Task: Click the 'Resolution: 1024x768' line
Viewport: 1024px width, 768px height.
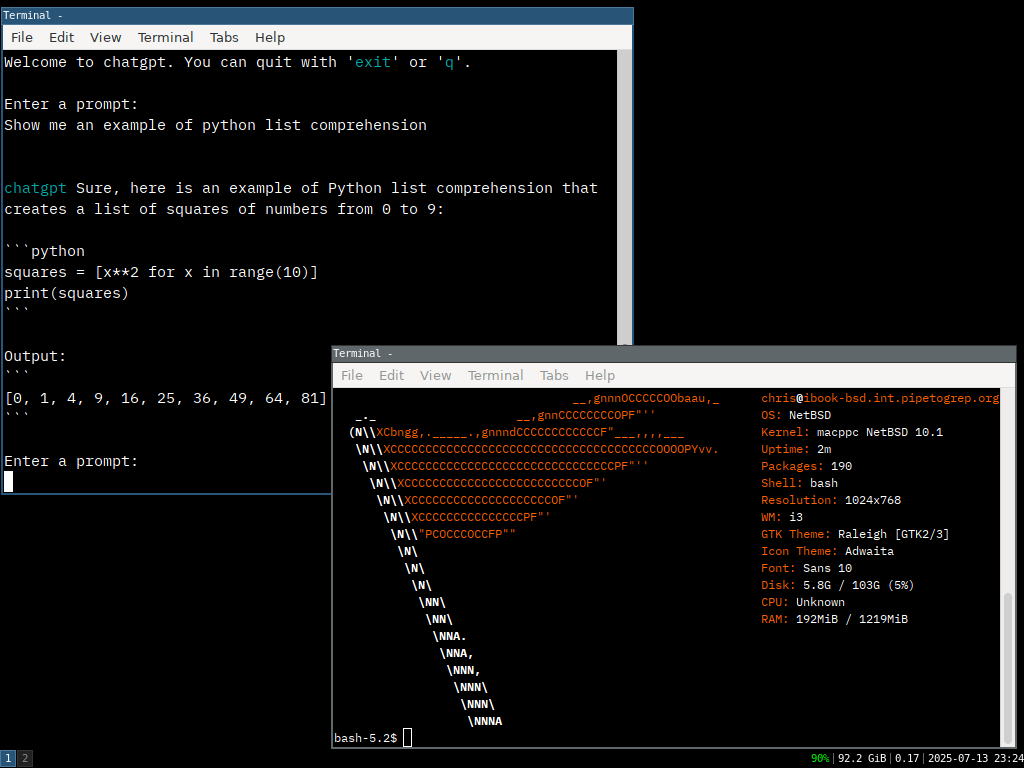Action: 831,500
